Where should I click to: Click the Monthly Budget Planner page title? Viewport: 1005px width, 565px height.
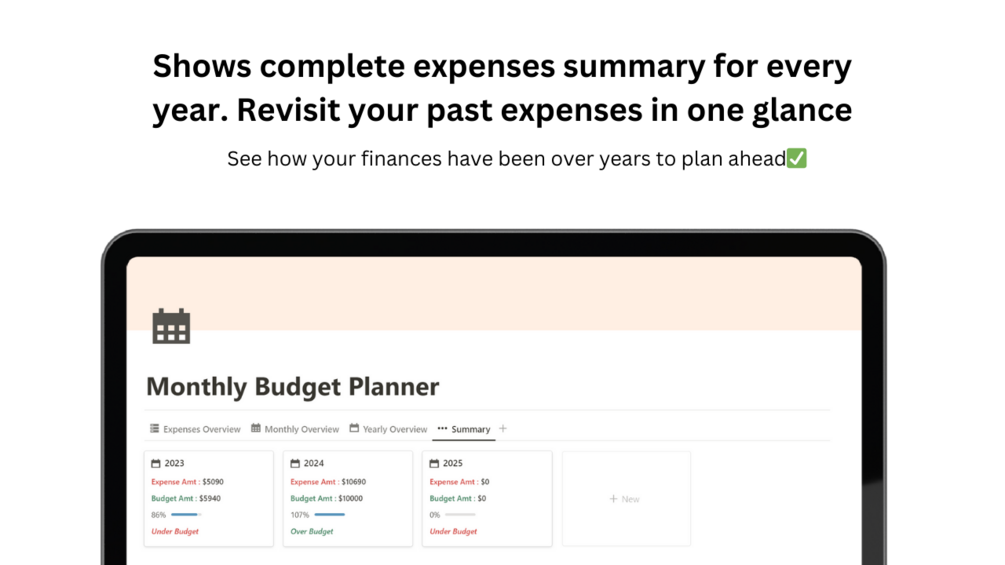292,387
